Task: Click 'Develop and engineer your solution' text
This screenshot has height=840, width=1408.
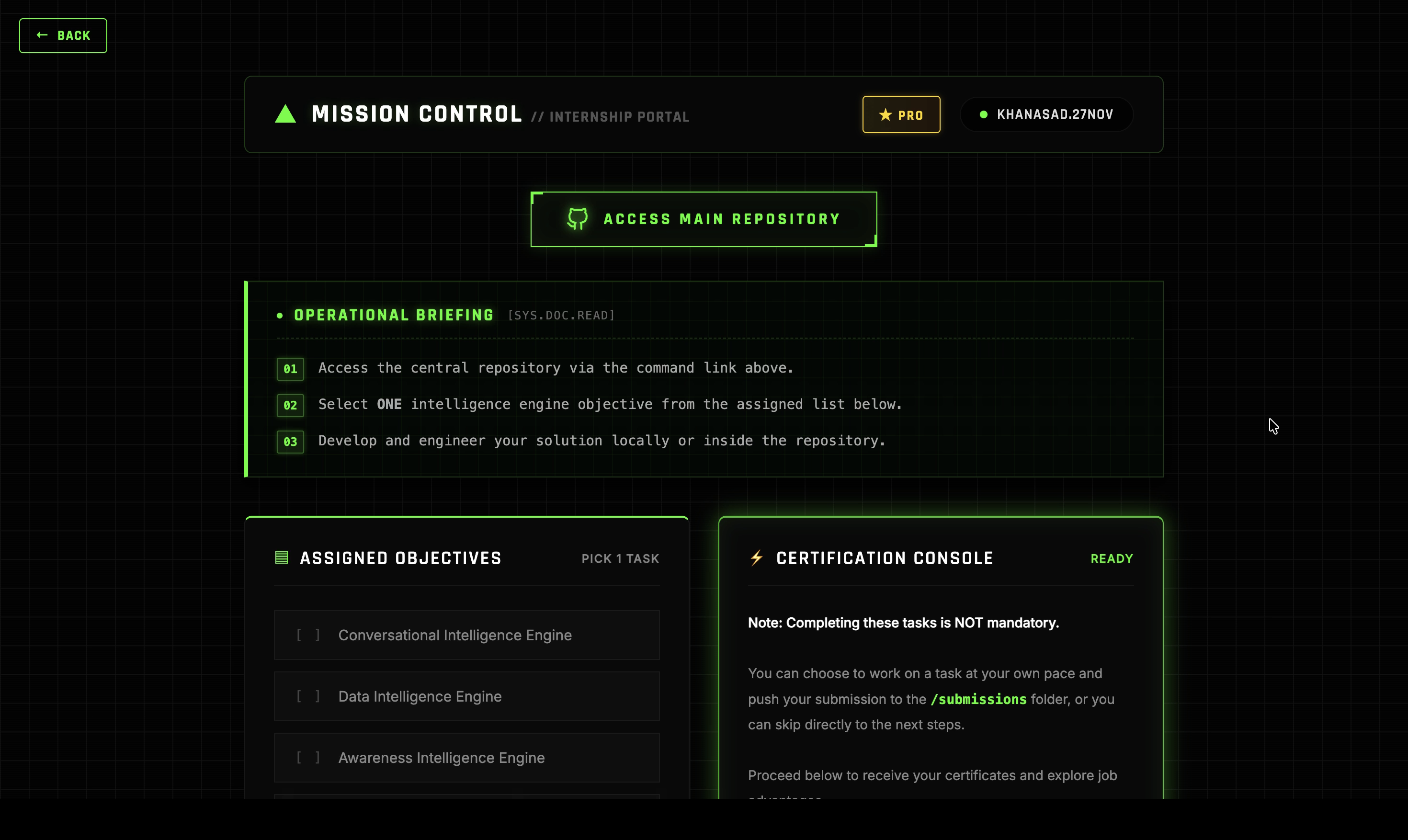Action: (x=602, y=441)
